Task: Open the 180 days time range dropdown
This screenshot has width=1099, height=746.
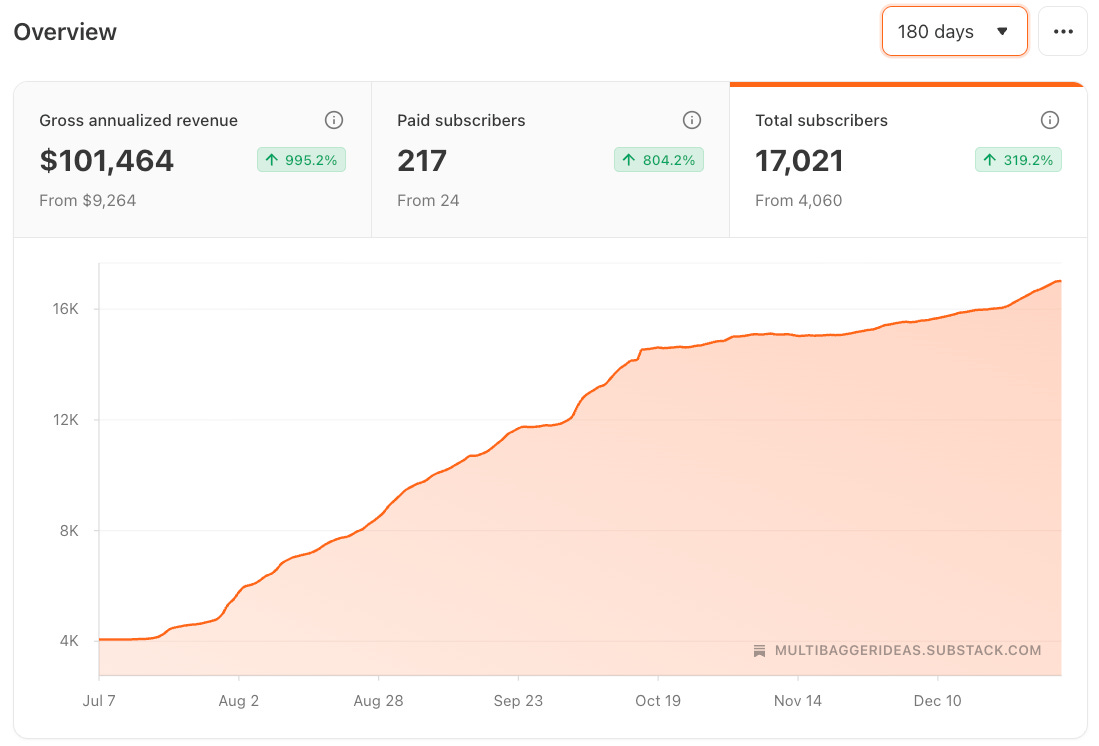Action: pyautogui.click(x=954, y=31)
